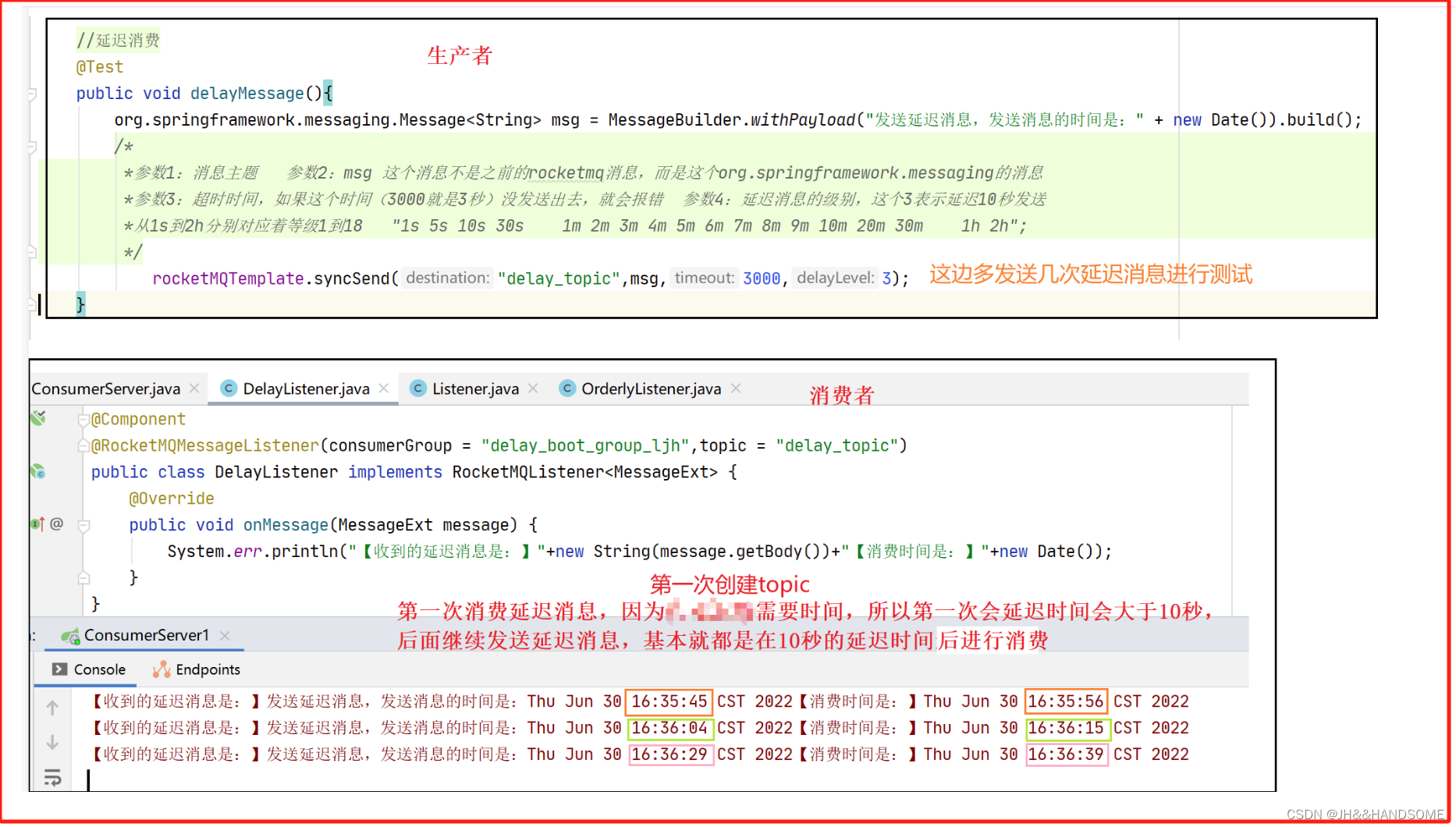Viewport: 1456px width, 827px height.
Task: Click the block comment end fold marker
Action: [32, 252]
